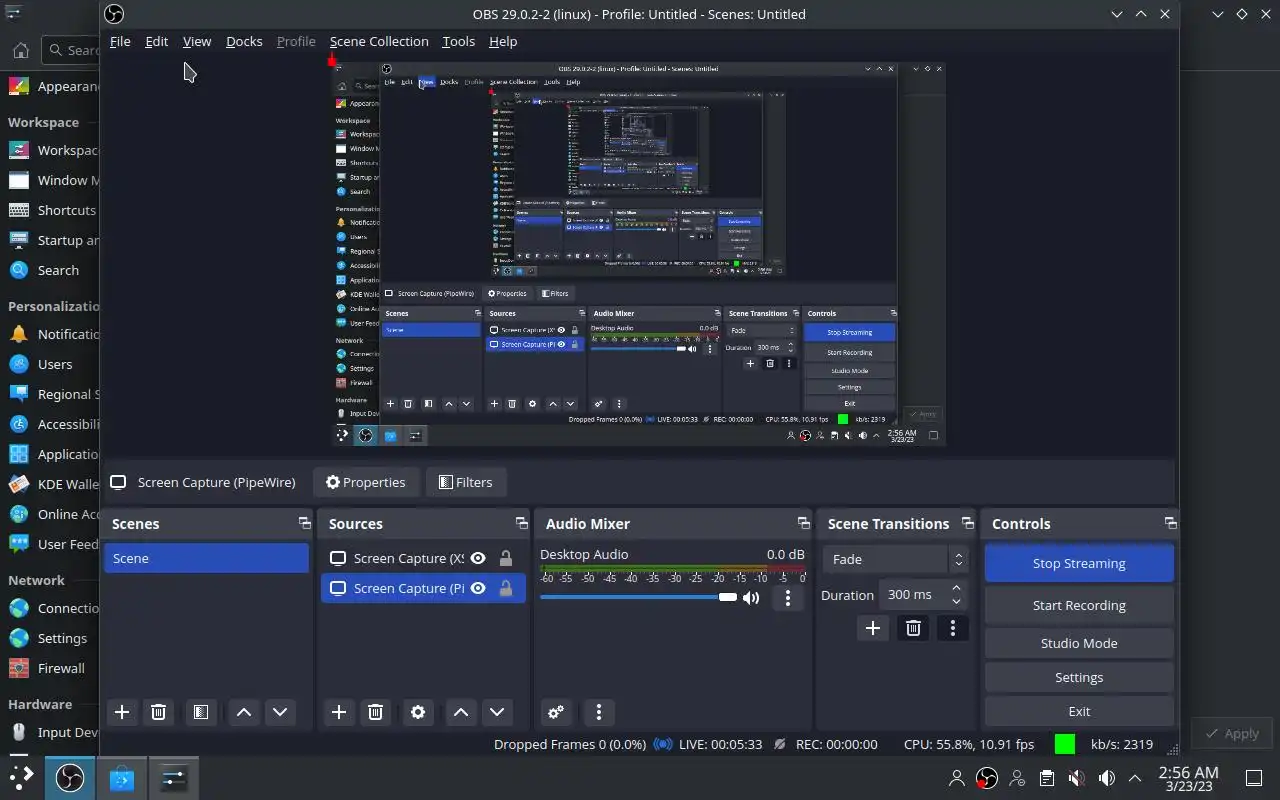Image resolution: width=1280 pixels, height=800 pixels.
Task: Move scene down arrow in Scenes dock
Action: click(x=280, y=712)
